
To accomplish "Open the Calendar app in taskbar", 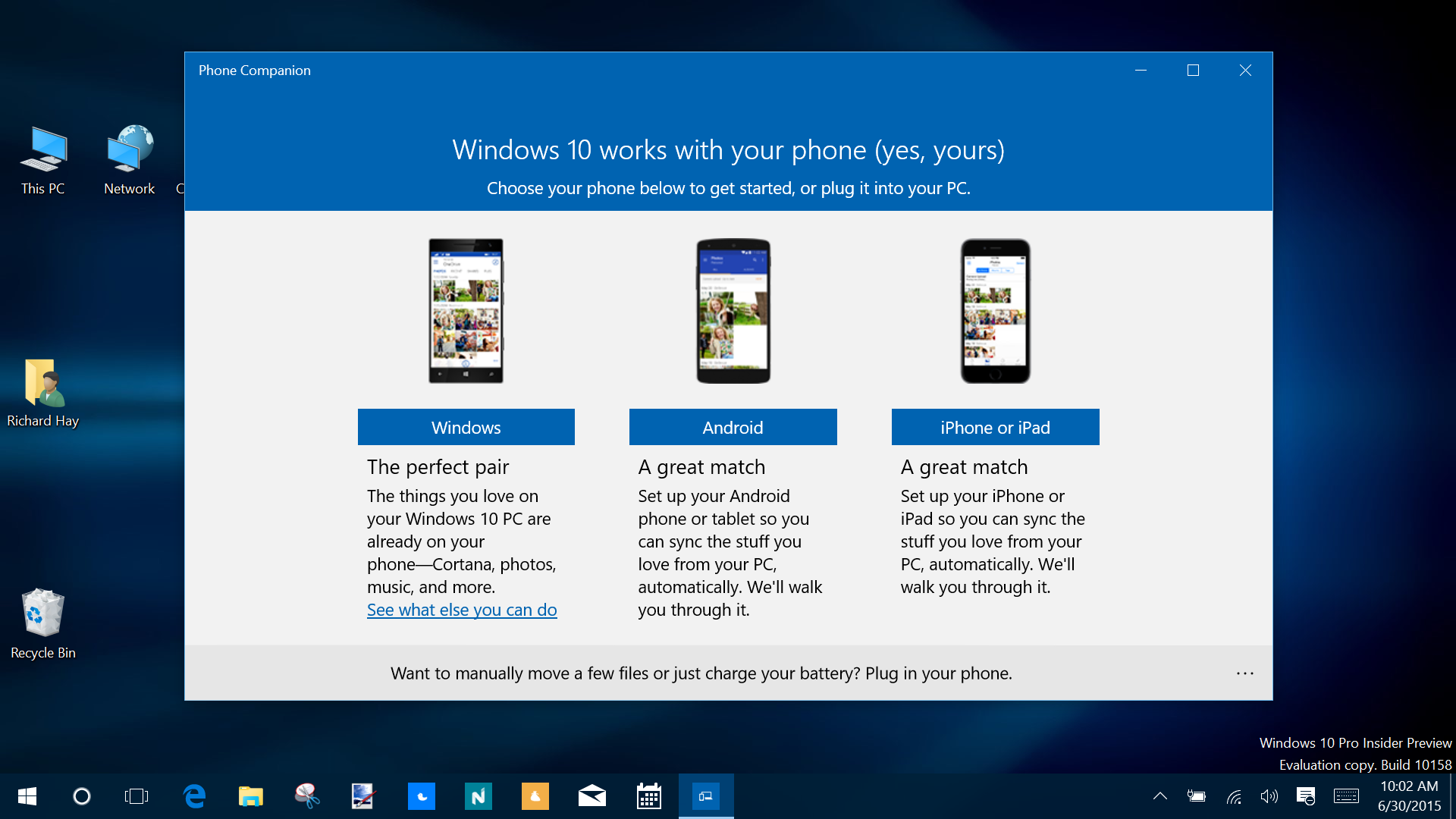I will click(649, 796).
